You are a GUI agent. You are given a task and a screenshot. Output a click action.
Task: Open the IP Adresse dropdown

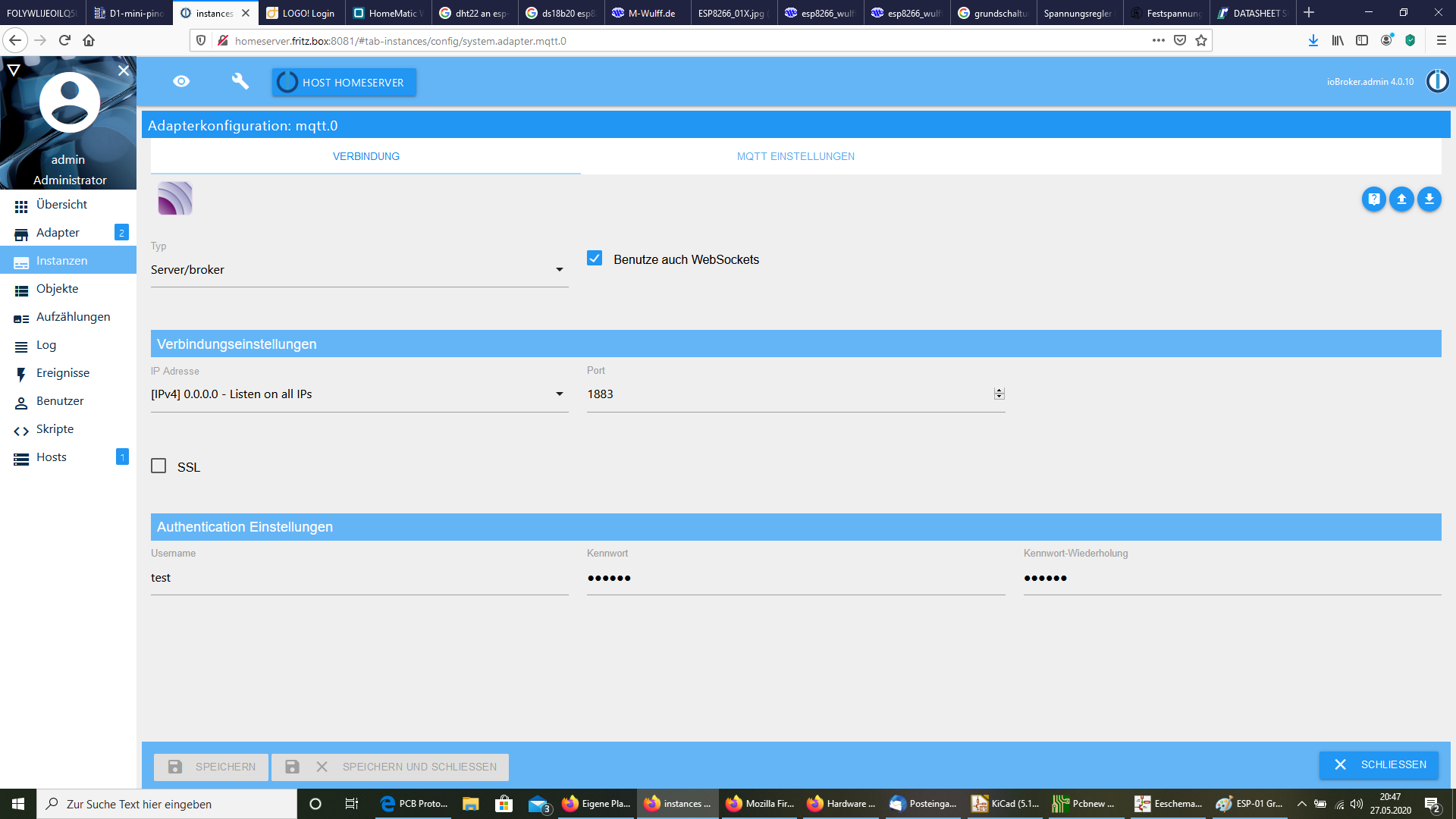pos(359,394)
